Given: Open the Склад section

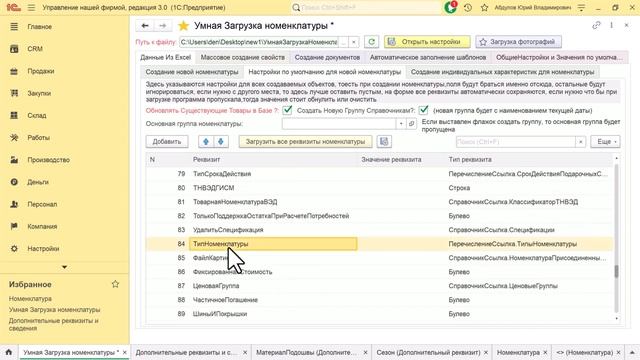Looking at the screenshot, I should (37, 116).
